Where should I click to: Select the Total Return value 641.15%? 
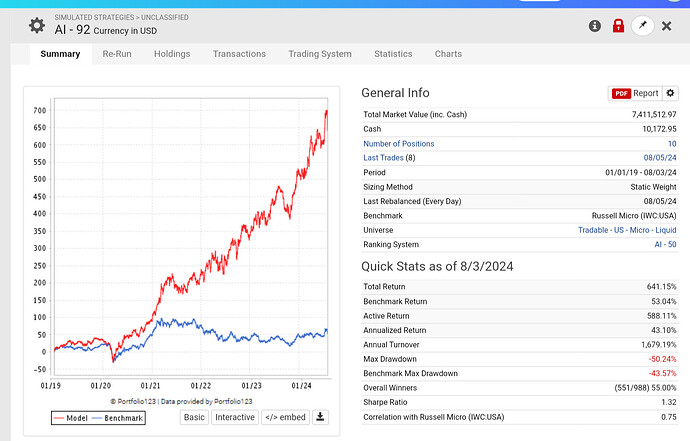tap(661, 287)
